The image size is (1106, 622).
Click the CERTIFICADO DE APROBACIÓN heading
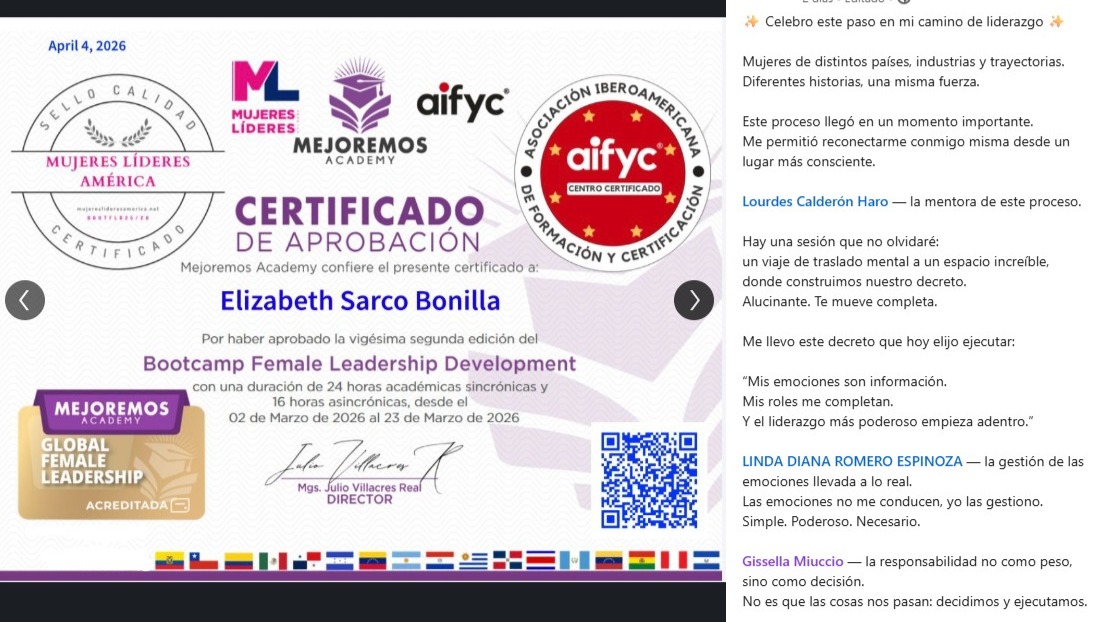(359, 224)
